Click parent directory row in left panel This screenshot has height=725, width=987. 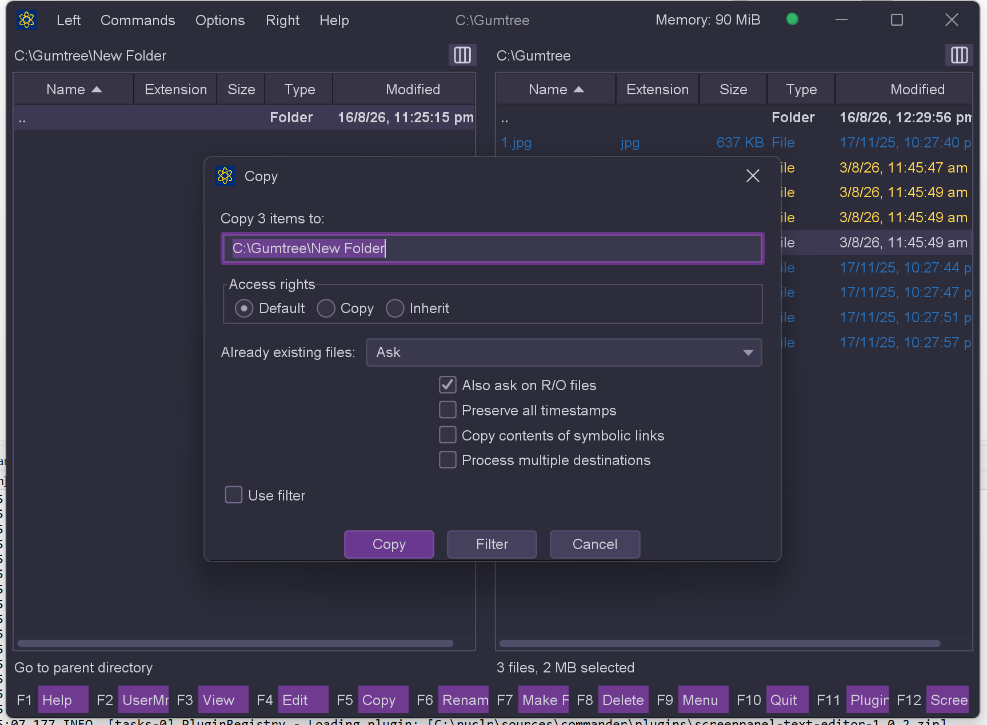[244, 118]
